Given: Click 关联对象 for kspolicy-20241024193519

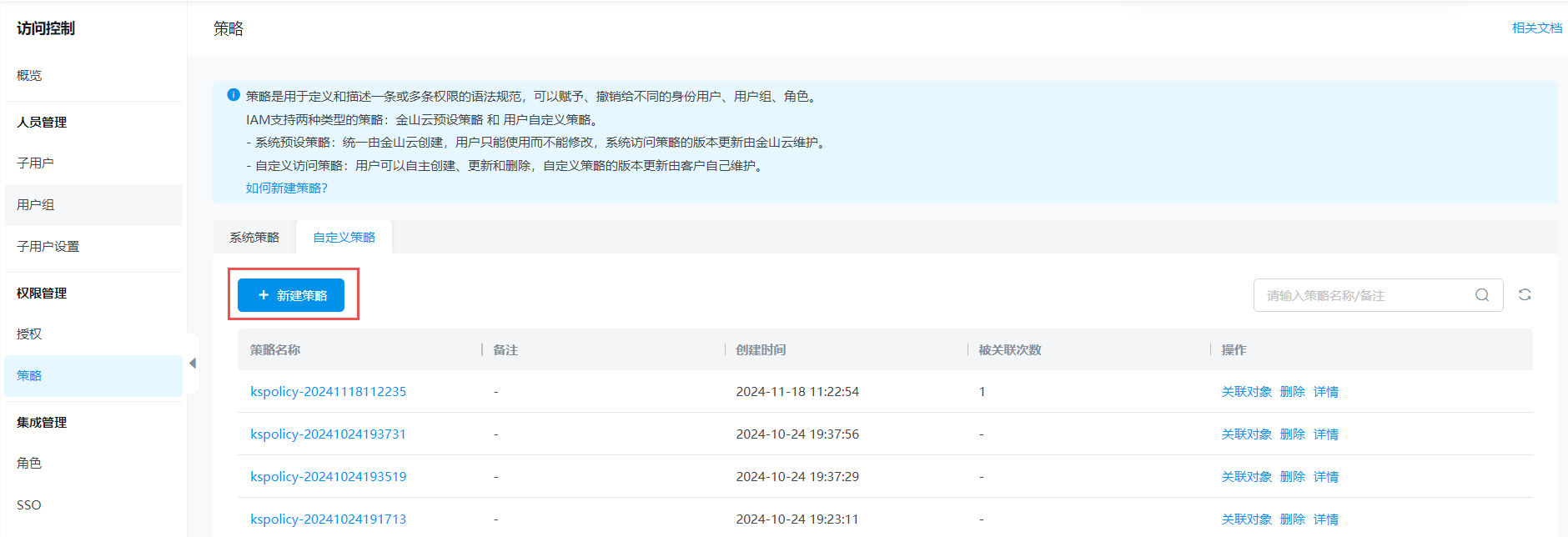Looking at the screenshot, I should click(x=1246, y=477).
